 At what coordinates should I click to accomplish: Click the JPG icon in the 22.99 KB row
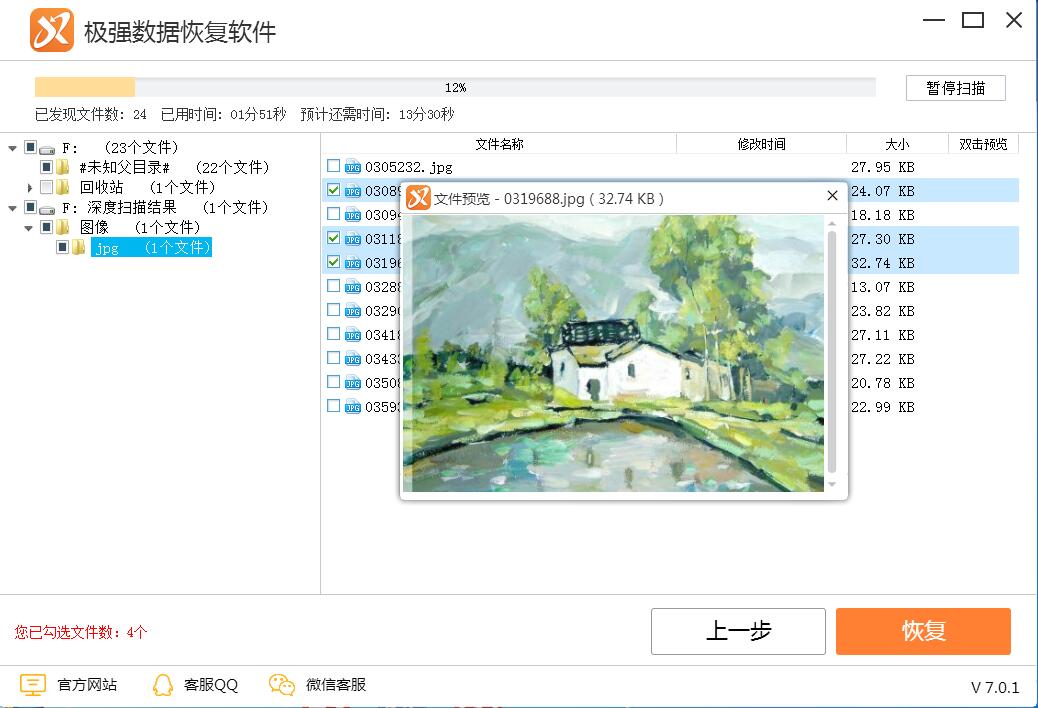coord(353,407)
